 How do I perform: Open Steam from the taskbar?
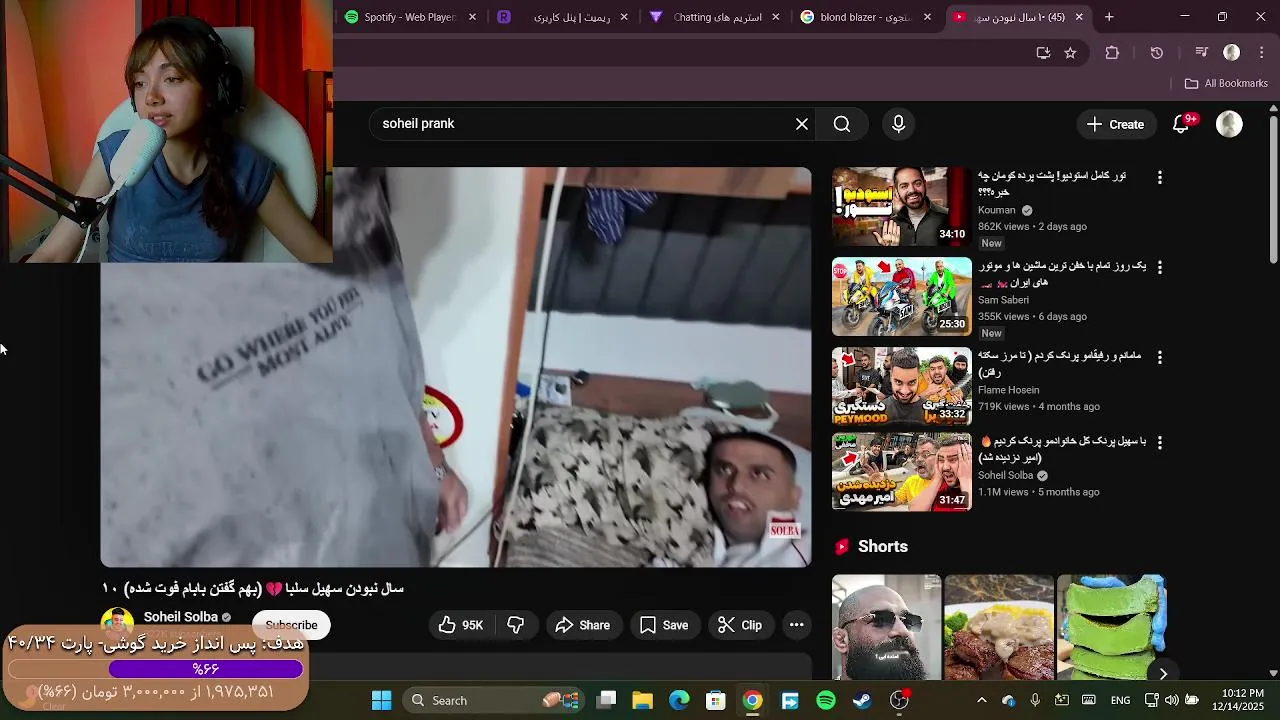tap(862, 701)
